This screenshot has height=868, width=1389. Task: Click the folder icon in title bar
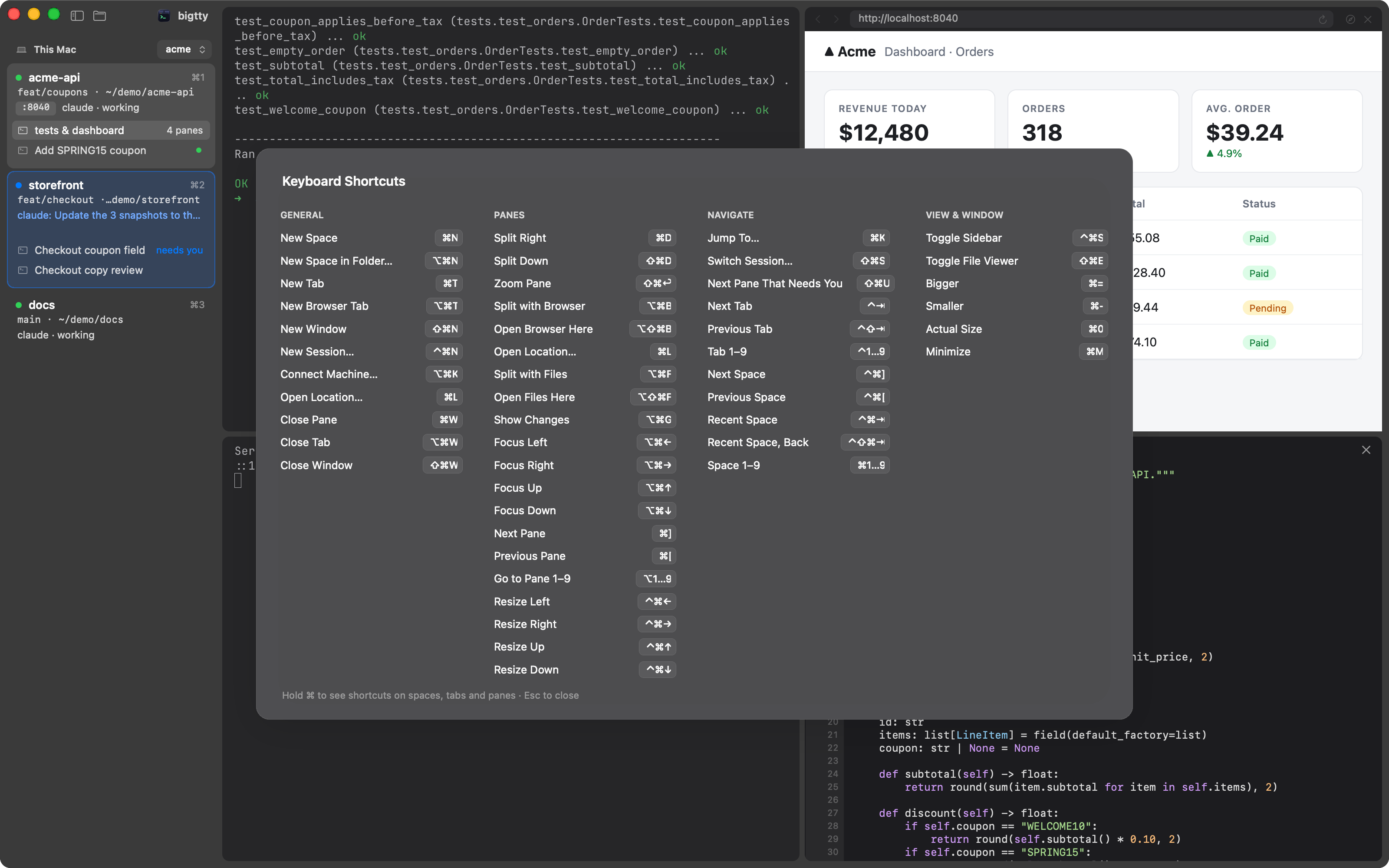(99, 16)
